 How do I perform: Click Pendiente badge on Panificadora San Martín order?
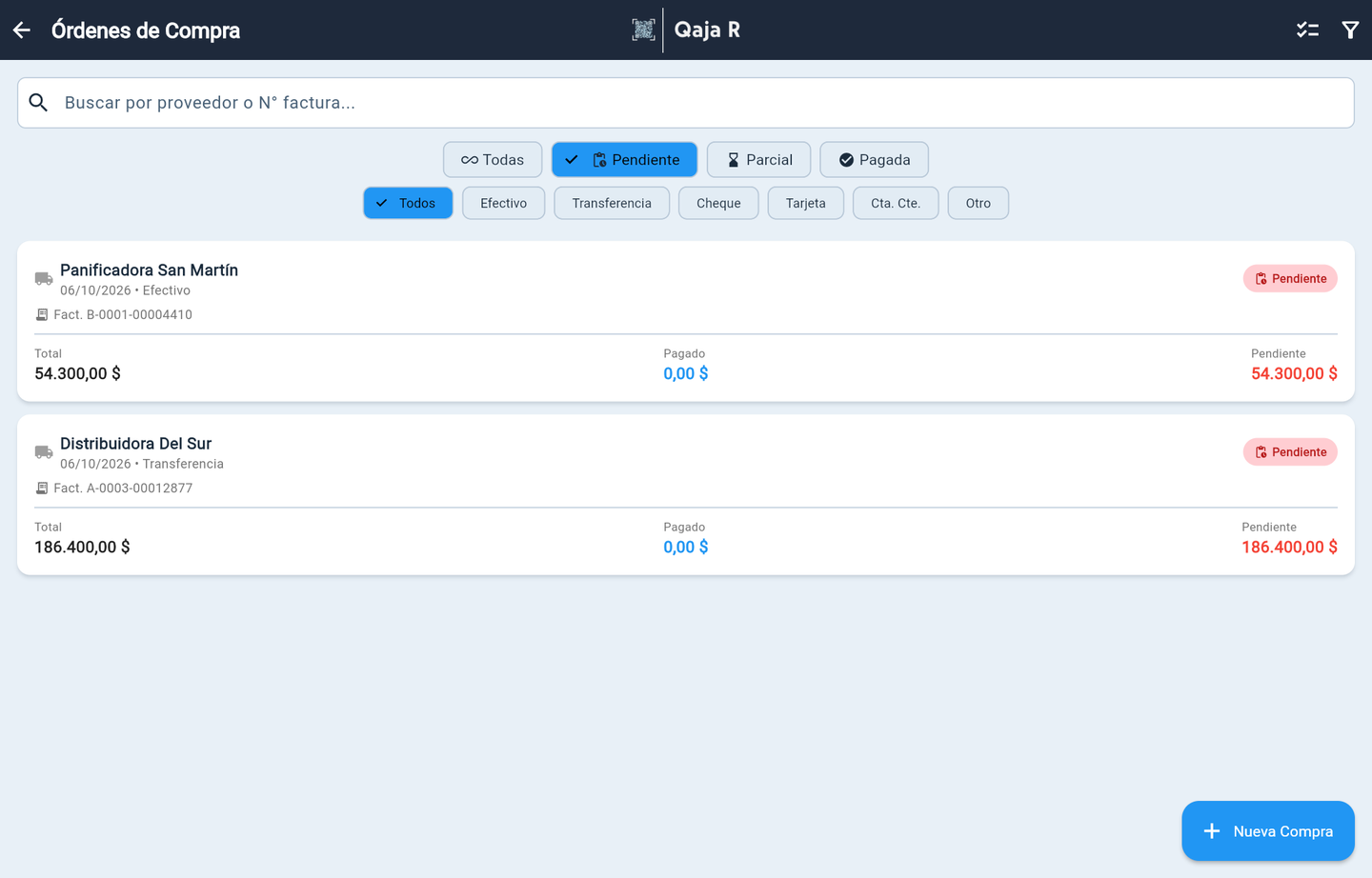(1290, 279)
